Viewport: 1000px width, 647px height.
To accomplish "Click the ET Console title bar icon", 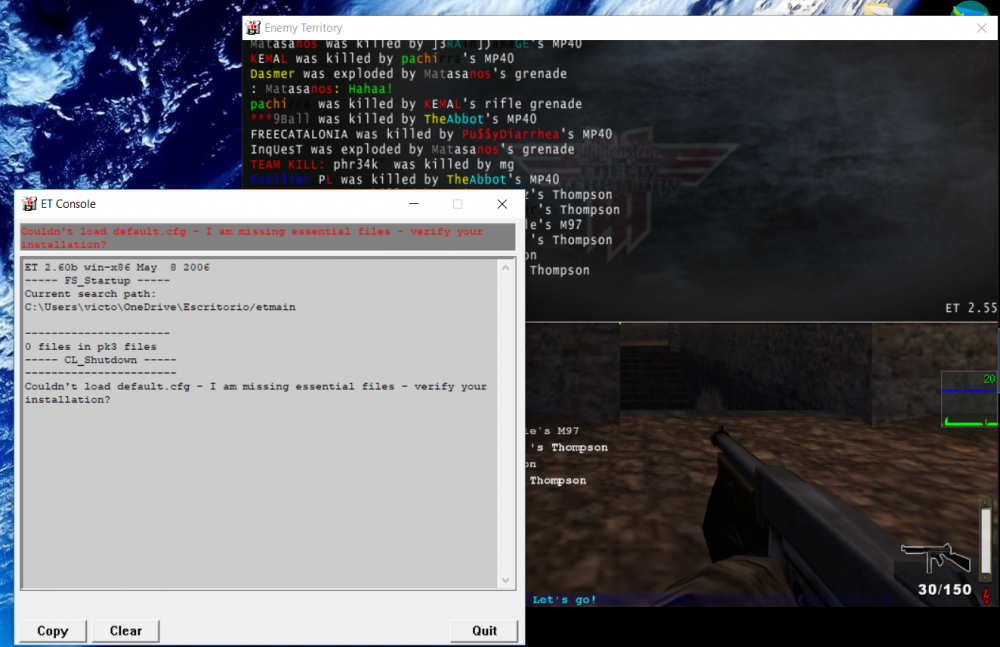I will [29, 204].
